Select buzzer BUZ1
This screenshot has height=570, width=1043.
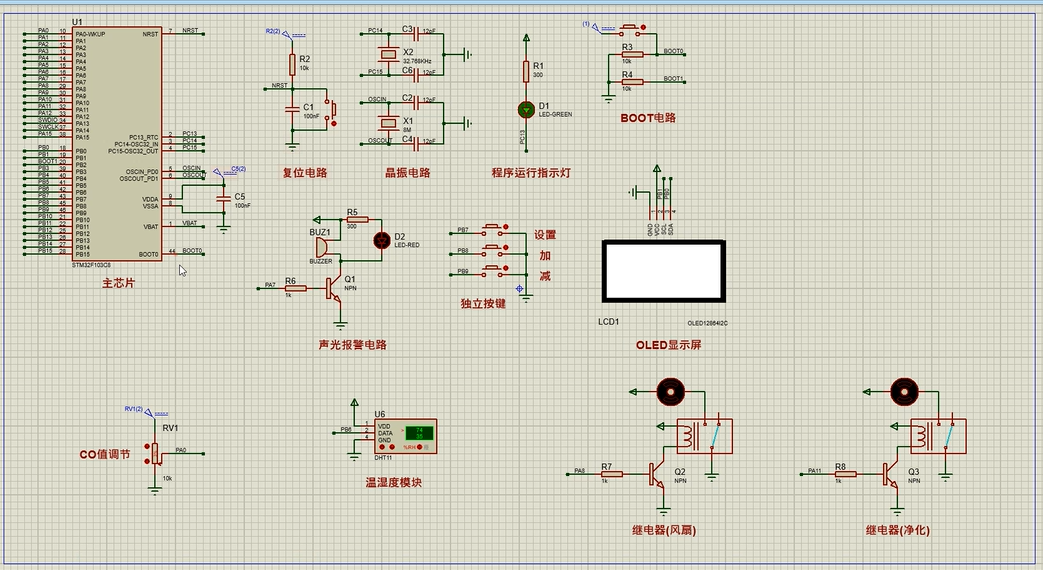point(321,248)
